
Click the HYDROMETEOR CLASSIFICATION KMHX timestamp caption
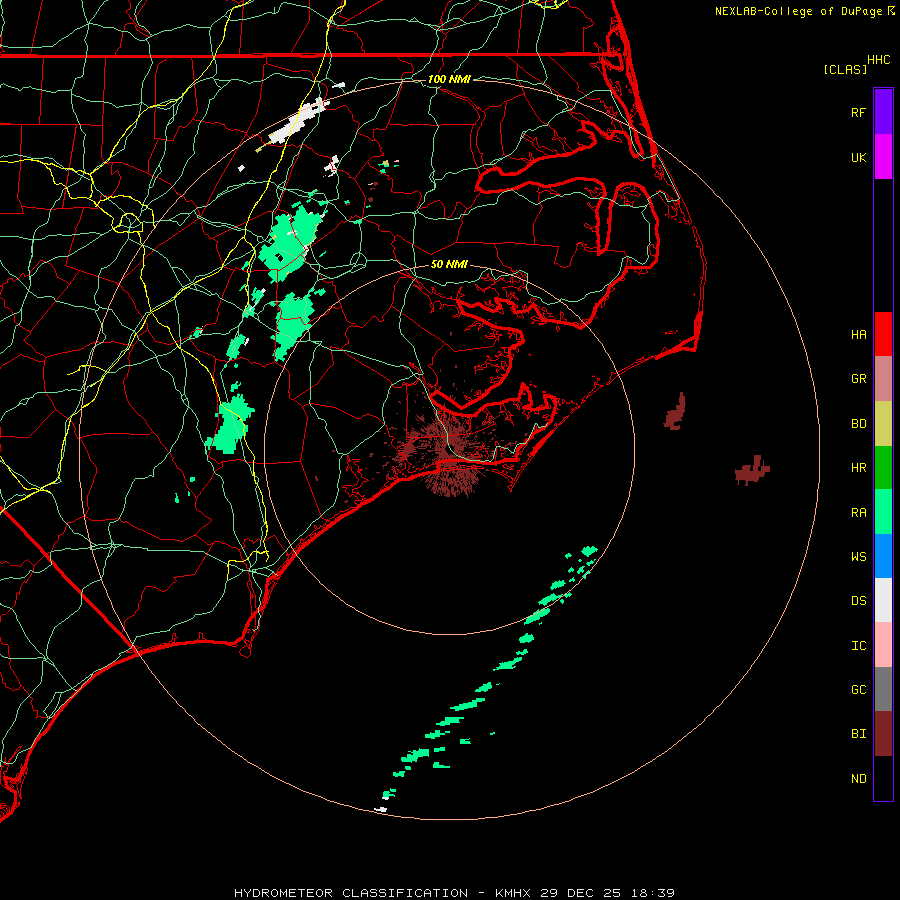[454, 893]
